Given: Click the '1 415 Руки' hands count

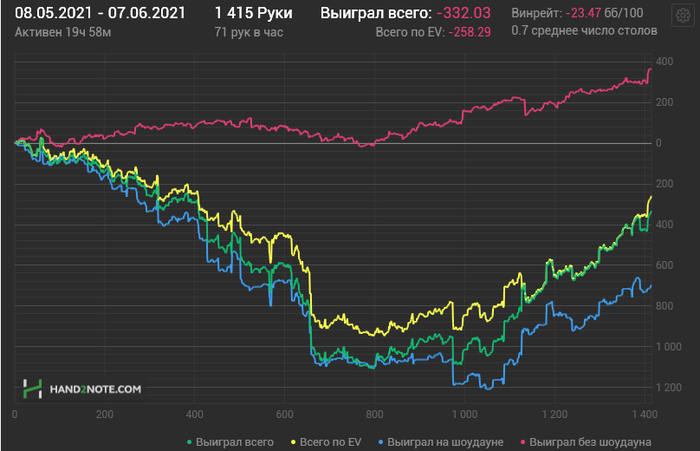Looking at the screenshot, I should pos(253,13).
